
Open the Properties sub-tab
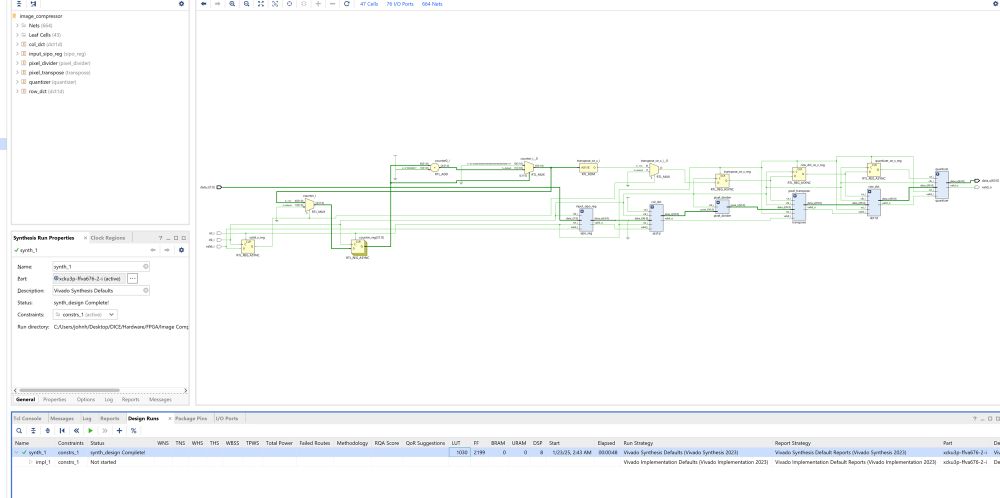(54, 400)
